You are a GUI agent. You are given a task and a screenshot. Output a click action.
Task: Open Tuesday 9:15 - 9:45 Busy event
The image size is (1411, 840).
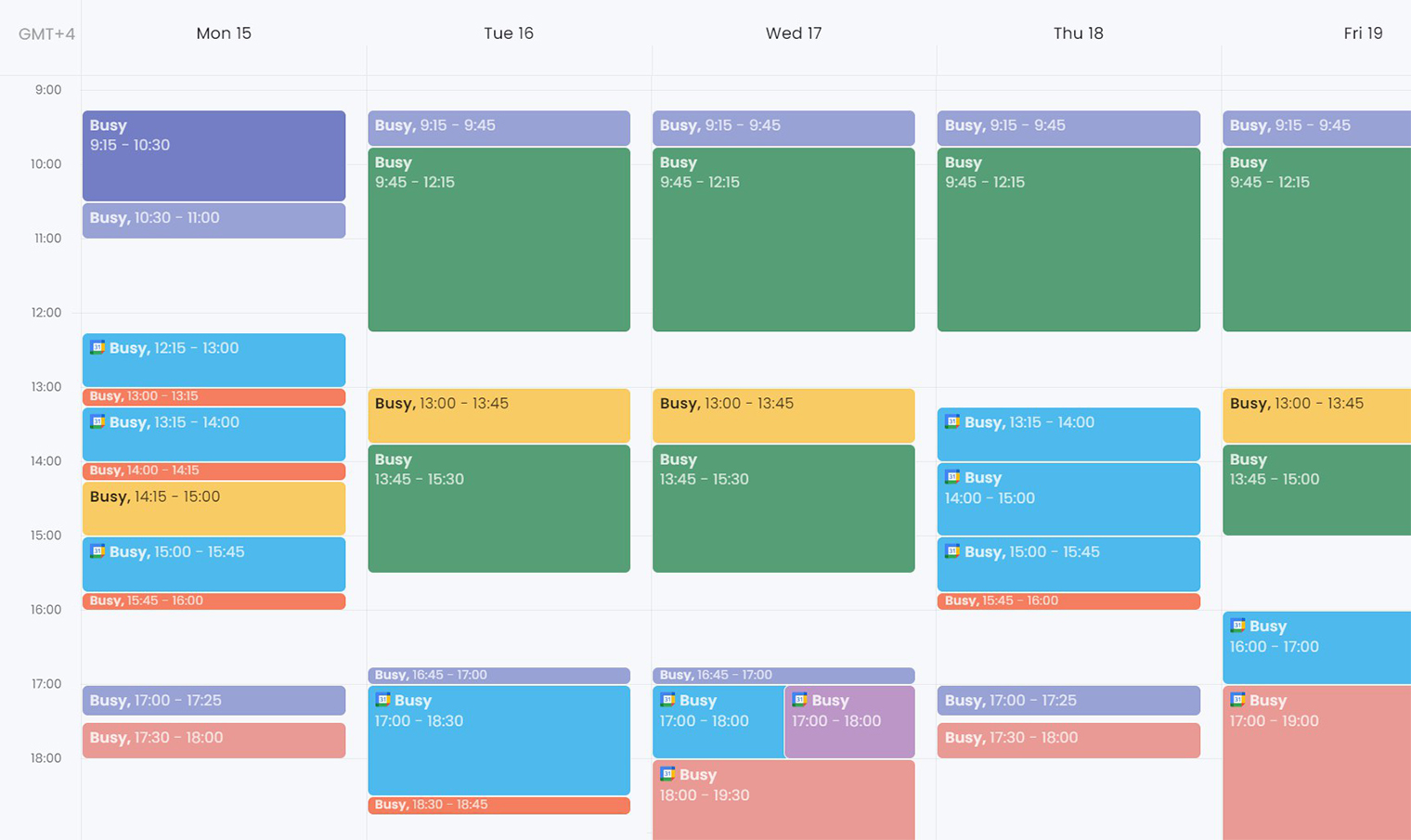pos(498,128)
